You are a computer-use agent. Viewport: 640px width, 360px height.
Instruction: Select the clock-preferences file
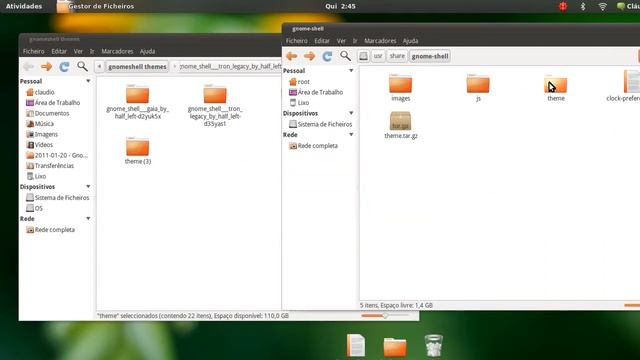point(624,86)
